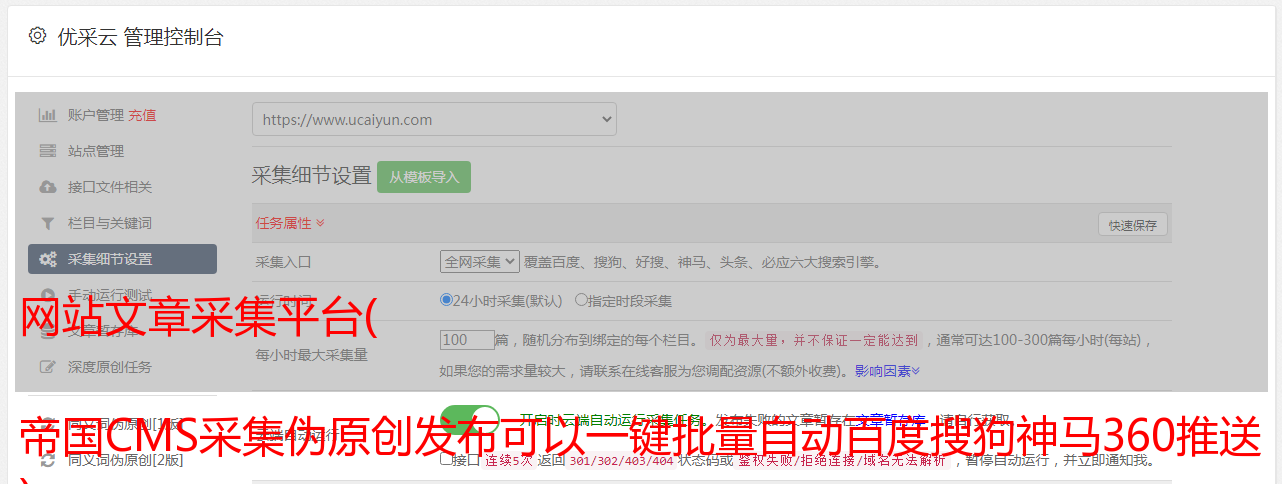Click the 采集细节设置 page heading
This screenshot has width=1282, height=484.
coord(311,176)
